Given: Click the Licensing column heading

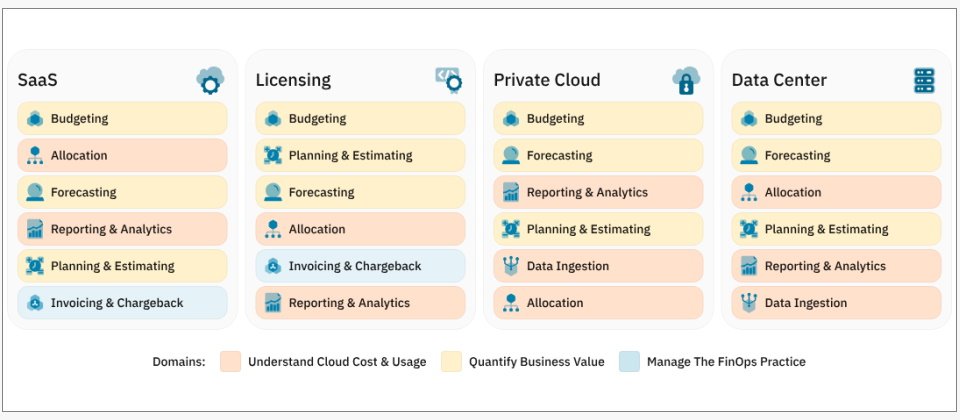Looking at the screenshot, I should coord(293,80).
